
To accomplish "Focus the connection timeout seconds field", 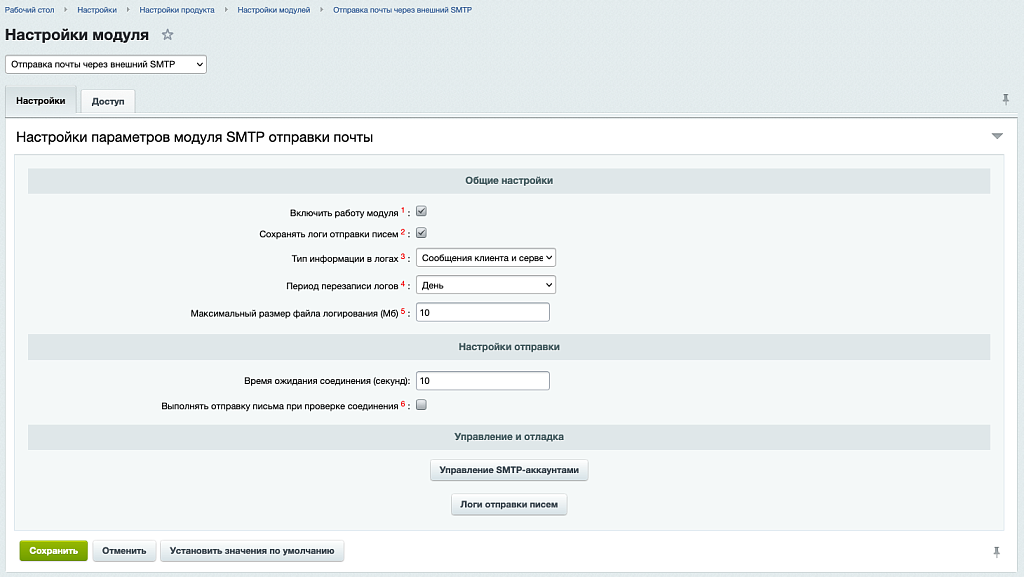I will coord(483,381).
